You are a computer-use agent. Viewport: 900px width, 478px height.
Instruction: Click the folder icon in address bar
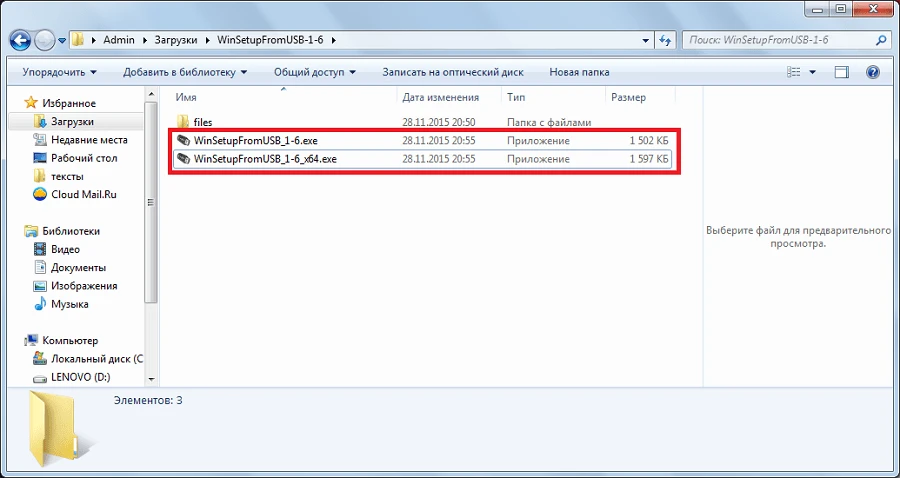tap(77, 40)
